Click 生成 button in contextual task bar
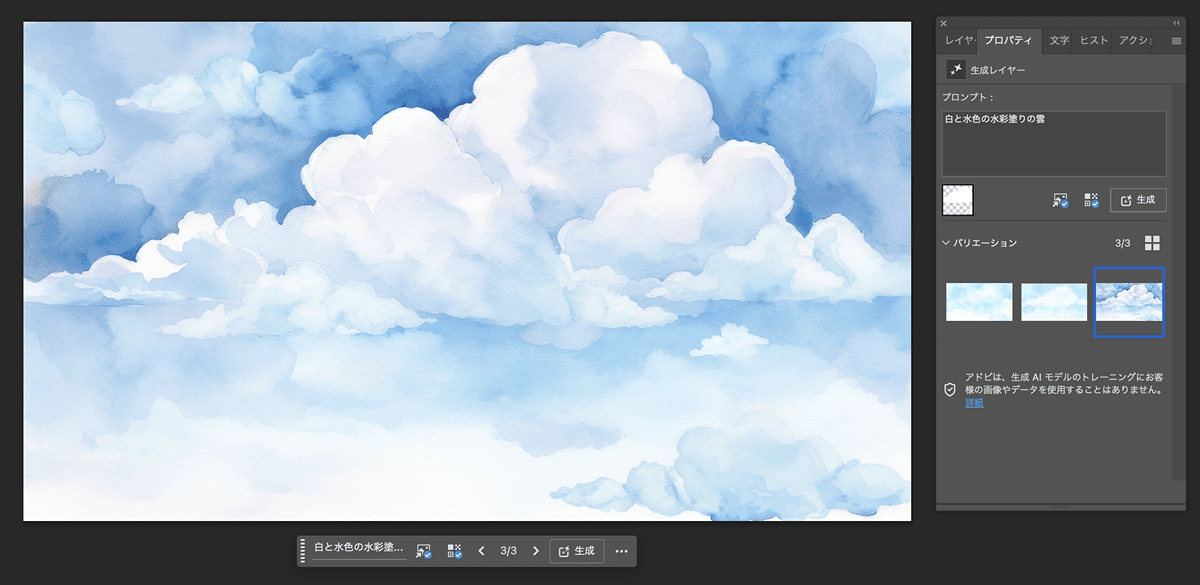 click(x=576, y=551)
